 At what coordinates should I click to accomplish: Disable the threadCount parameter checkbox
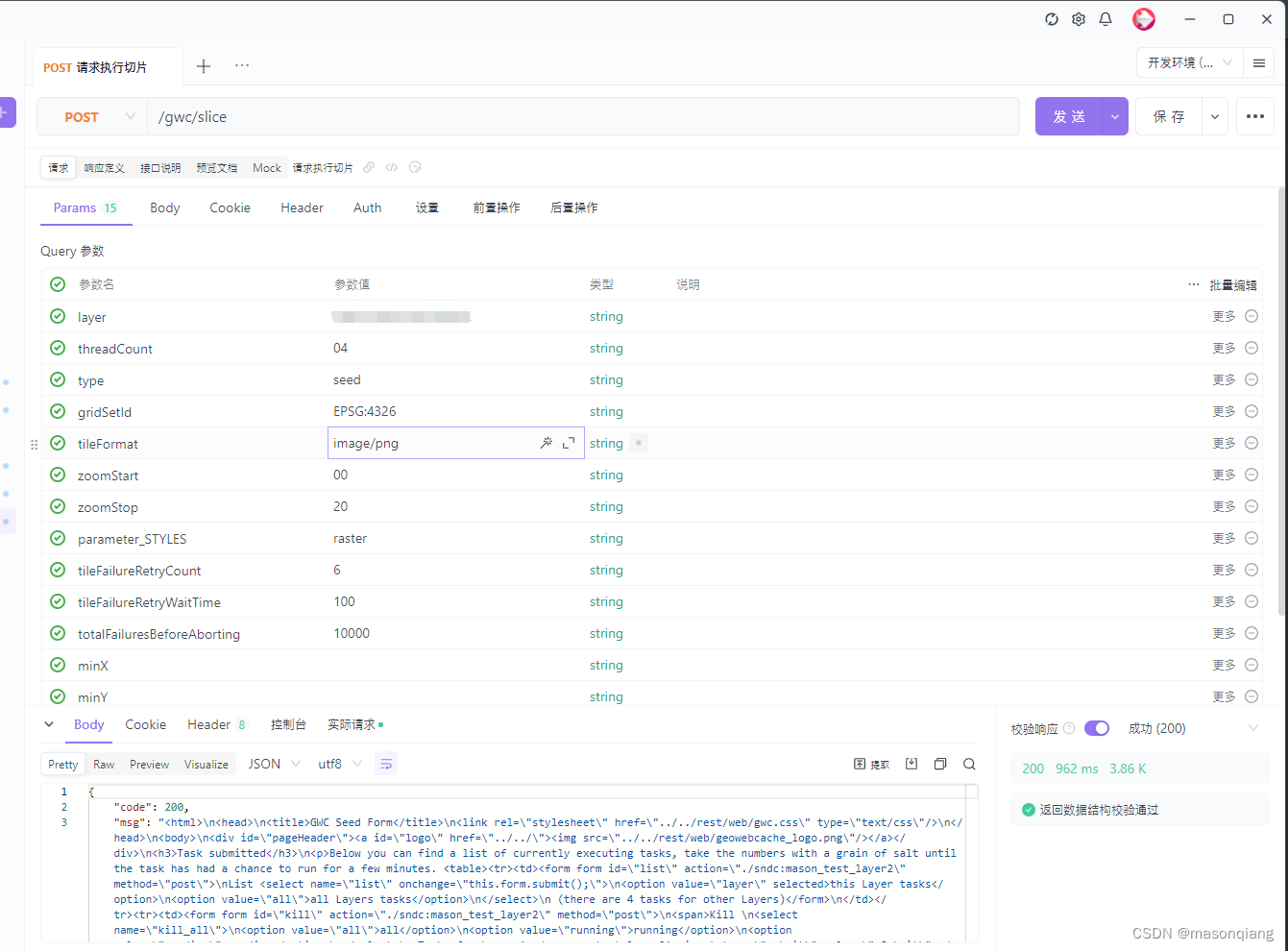coord(57,348)
